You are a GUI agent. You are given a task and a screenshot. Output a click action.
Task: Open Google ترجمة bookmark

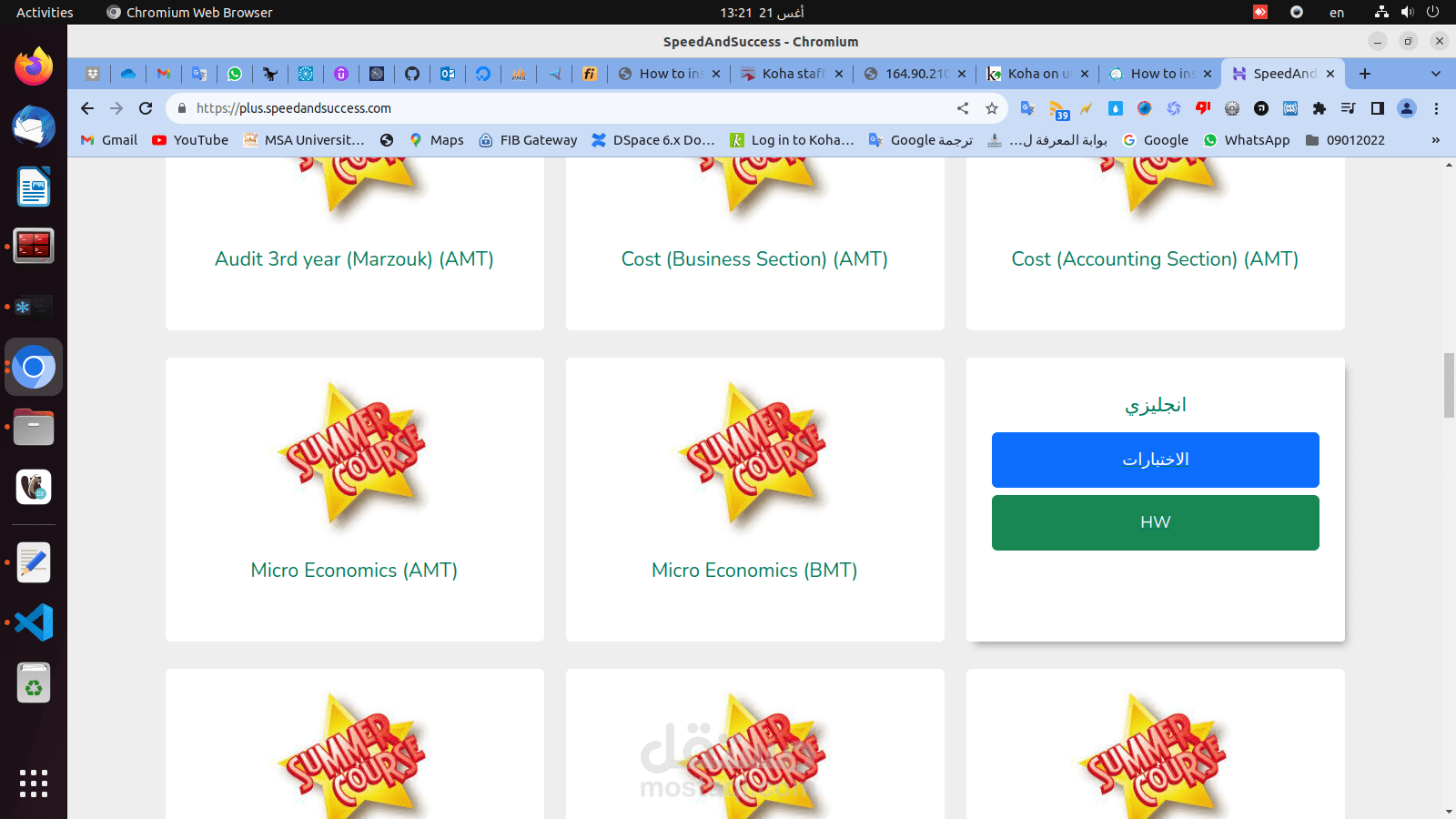tap(921, 140)
